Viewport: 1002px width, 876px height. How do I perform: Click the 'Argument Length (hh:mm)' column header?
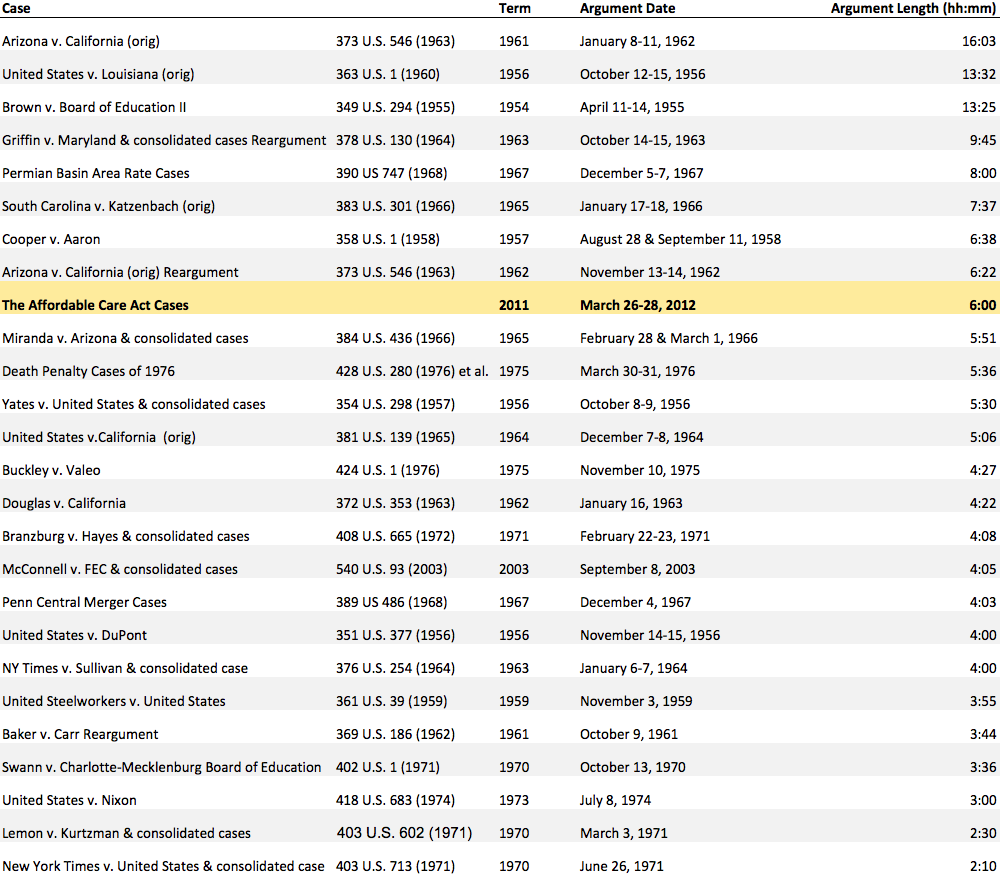pyautogui.click(x=913, y=8)
